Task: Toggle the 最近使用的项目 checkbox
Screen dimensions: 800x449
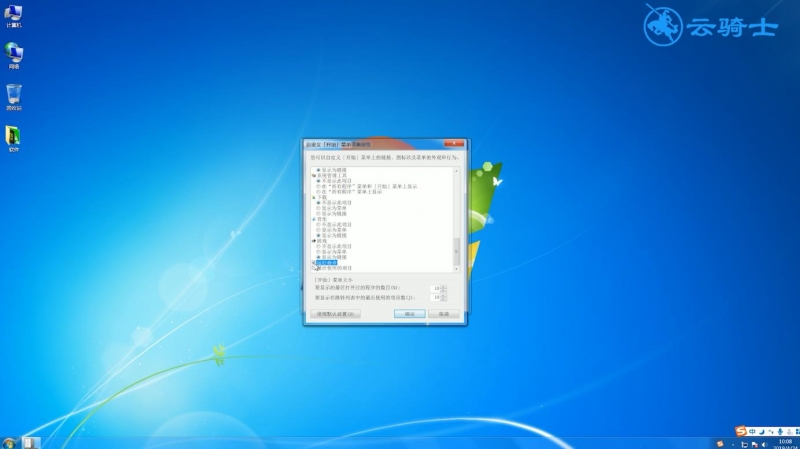Action: coord(313,268)
